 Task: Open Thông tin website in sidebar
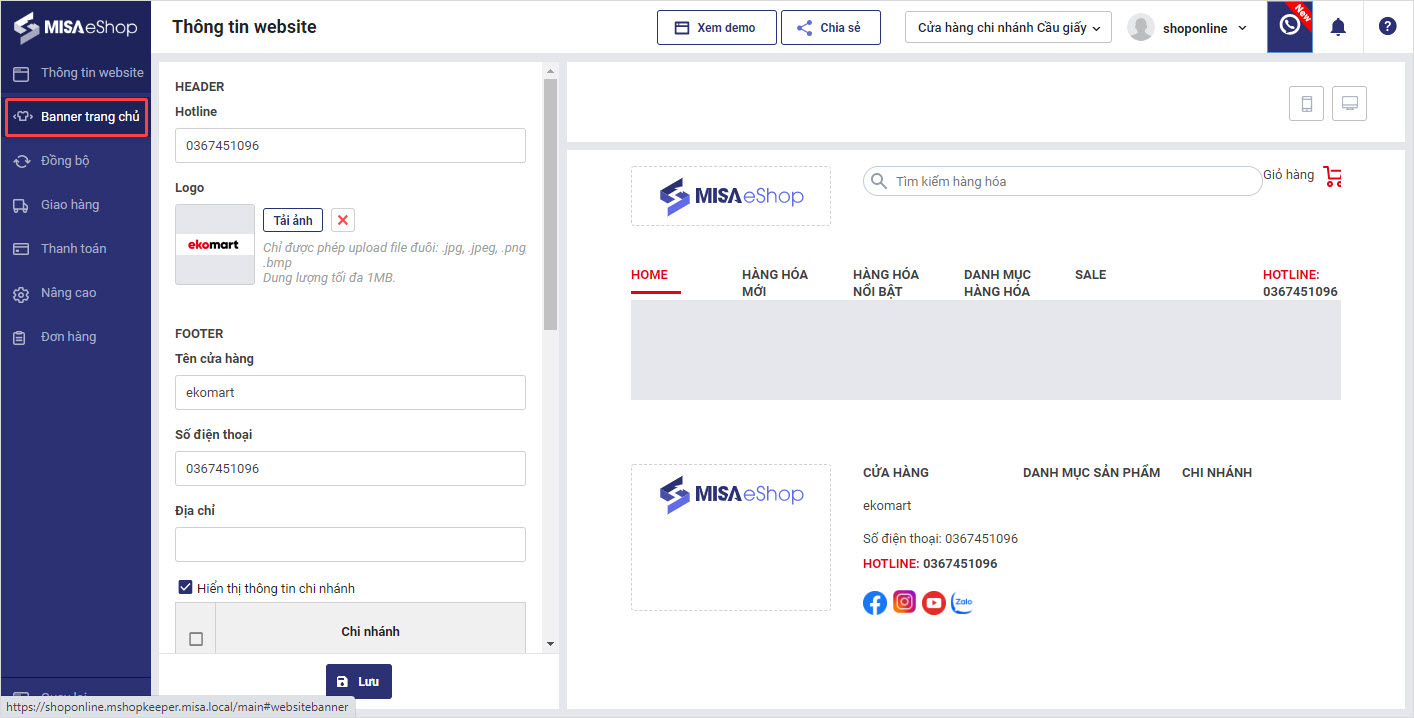tap(76, 73)
